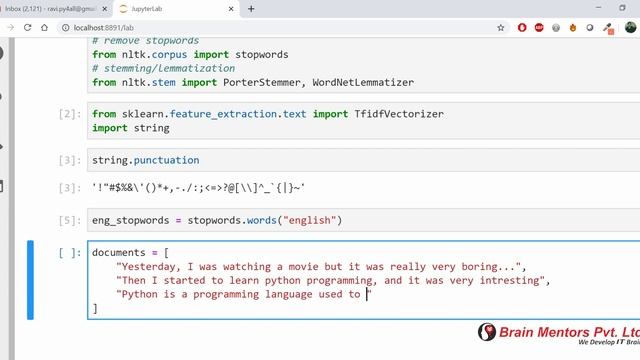The width and height of the screenshot is (640, 360).
Task: Open the orange flame extension icon
Action: pyautogui.click(x=573, y=27)
